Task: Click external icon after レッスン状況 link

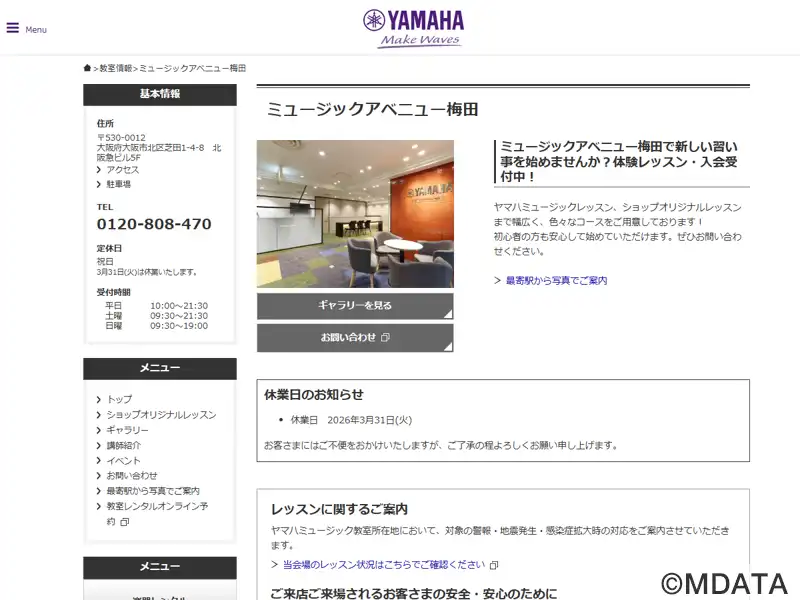Action: pos(494,565)
